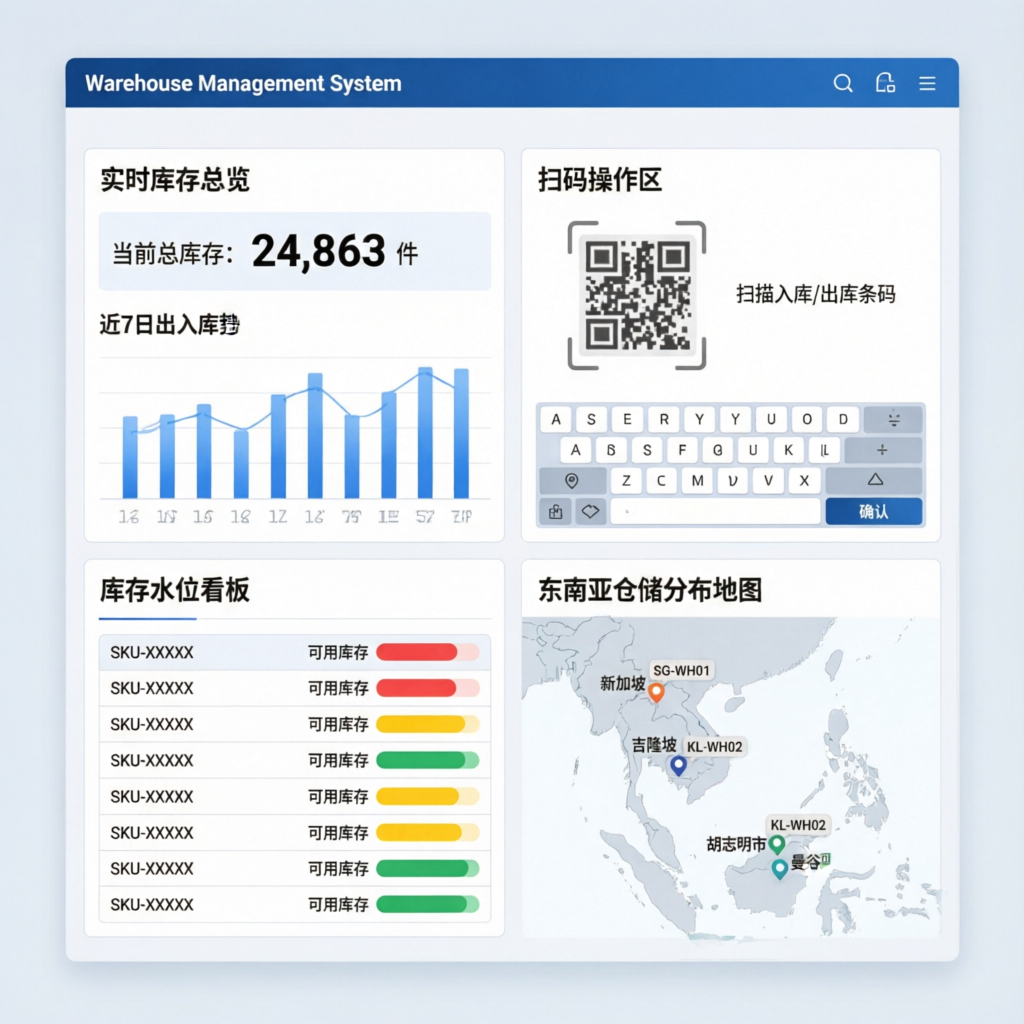Tap the X key
This screenshot has width=1024, height=1024.
(805, 481)
